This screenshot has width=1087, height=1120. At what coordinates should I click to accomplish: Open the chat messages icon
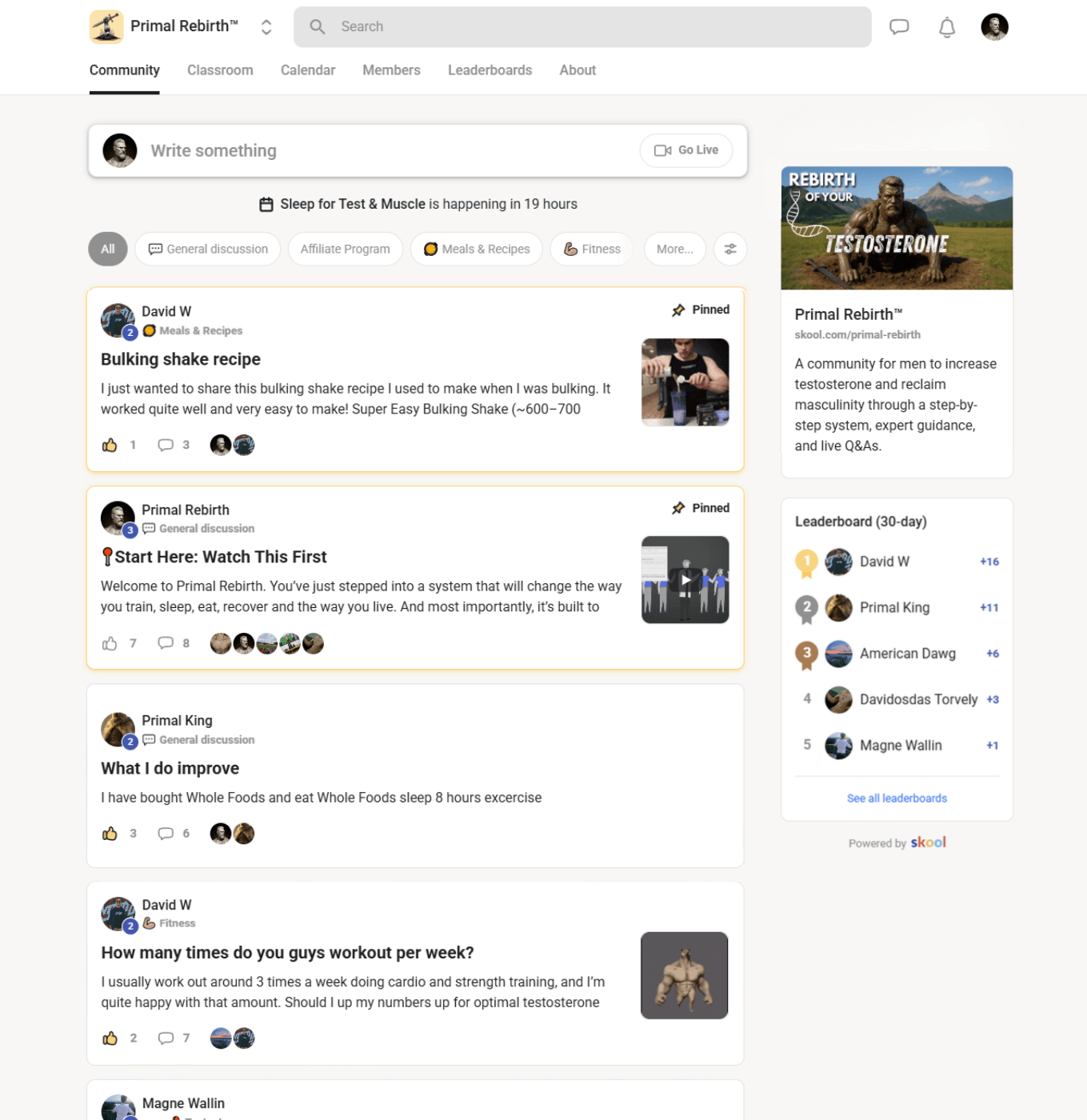pyautogui.click(x=899, y=27)
